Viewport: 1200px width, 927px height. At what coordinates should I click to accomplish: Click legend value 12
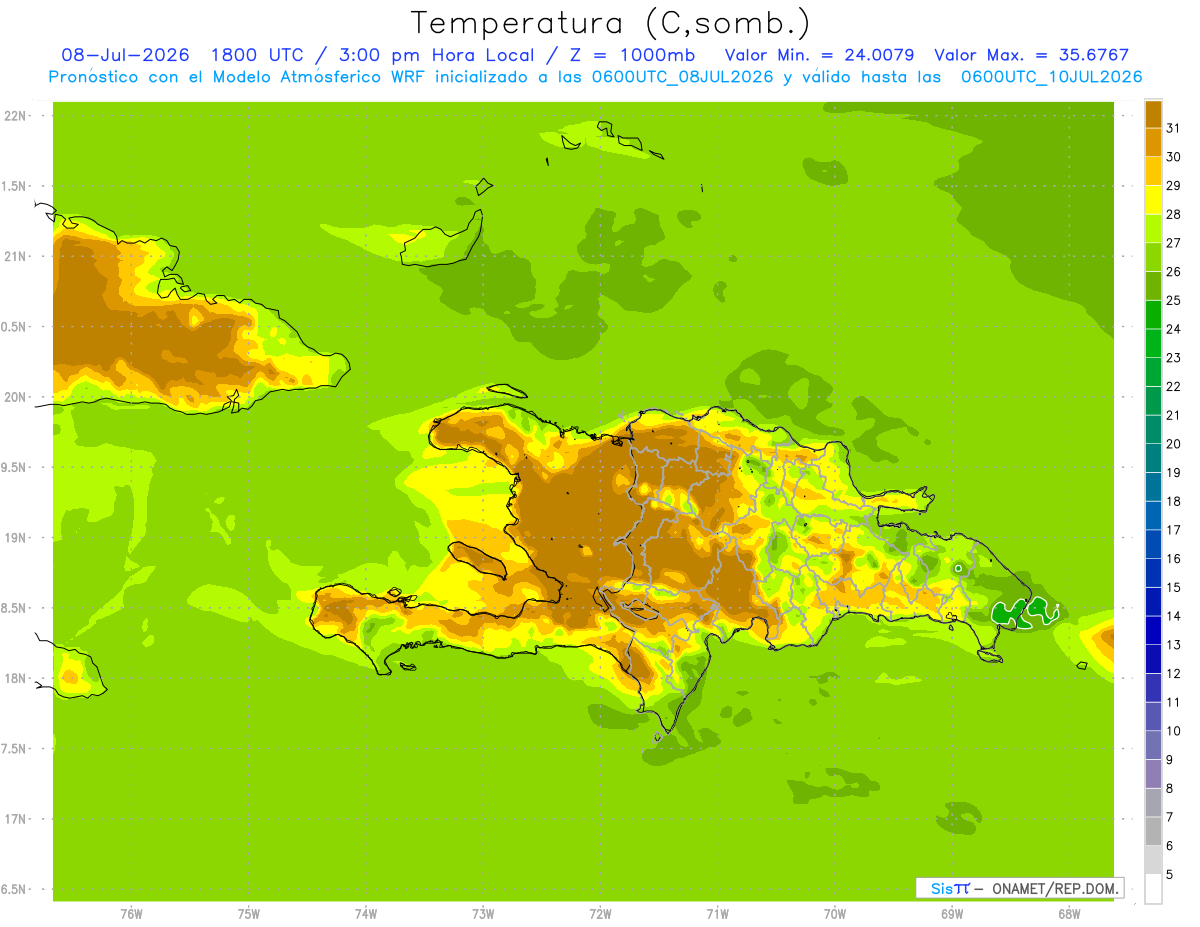(x=1173, y=673)
